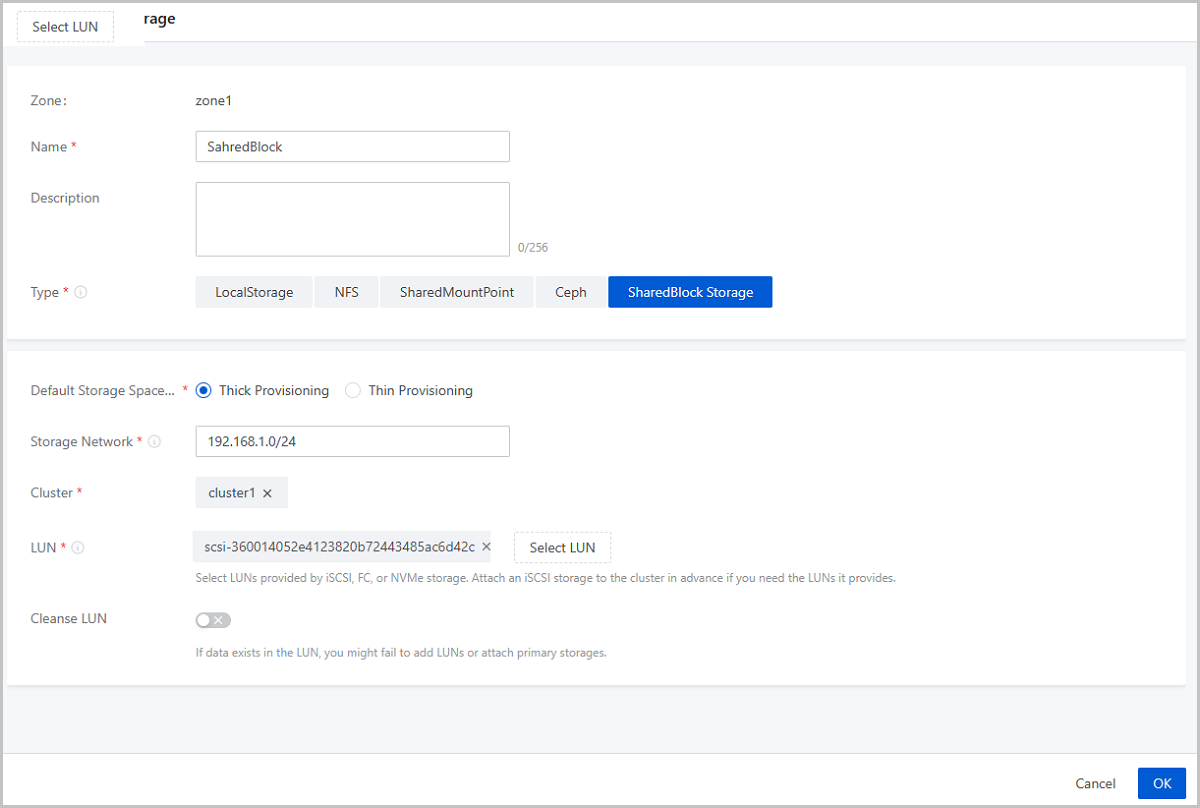The image size is (1200, 808).
Task: Click the top-left Select LUN button
Action: [65, 27]
